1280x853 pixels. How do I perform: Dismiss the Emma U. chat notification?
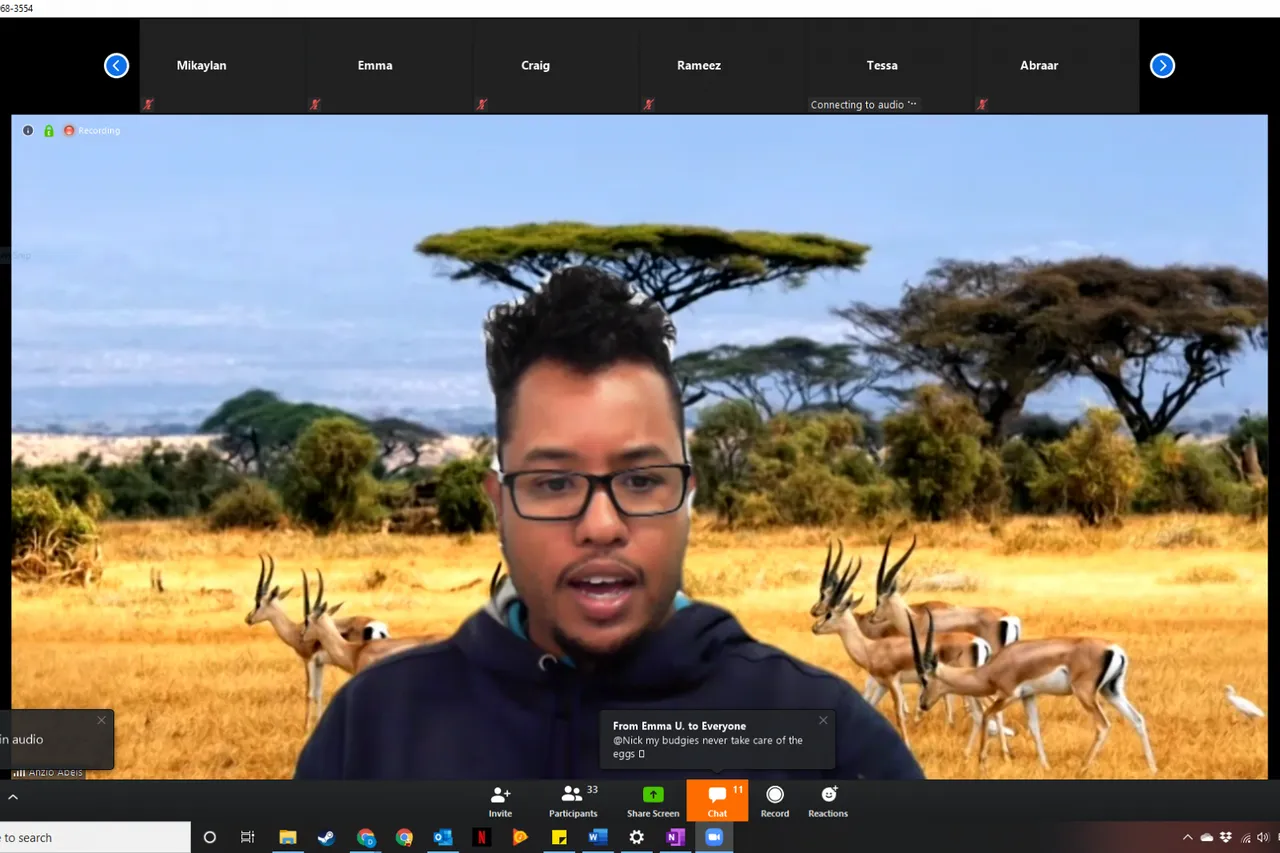coord(823,720)
